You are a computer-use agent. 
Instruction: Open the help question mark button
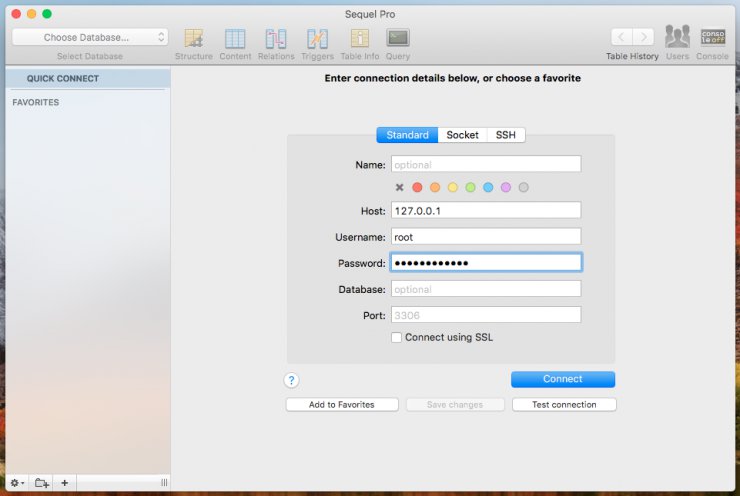click(x=292, y=380)
